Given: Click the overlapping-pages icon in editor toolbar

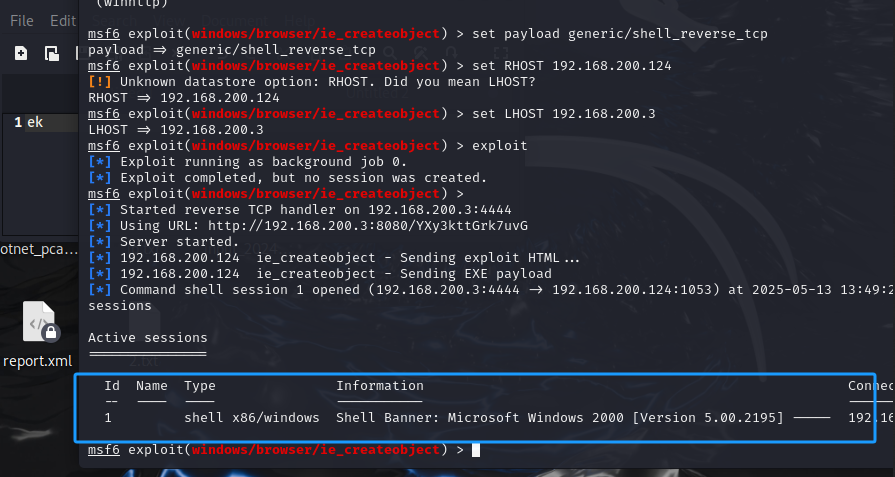Looking at the screenshot, I should (x=52, y=54).
